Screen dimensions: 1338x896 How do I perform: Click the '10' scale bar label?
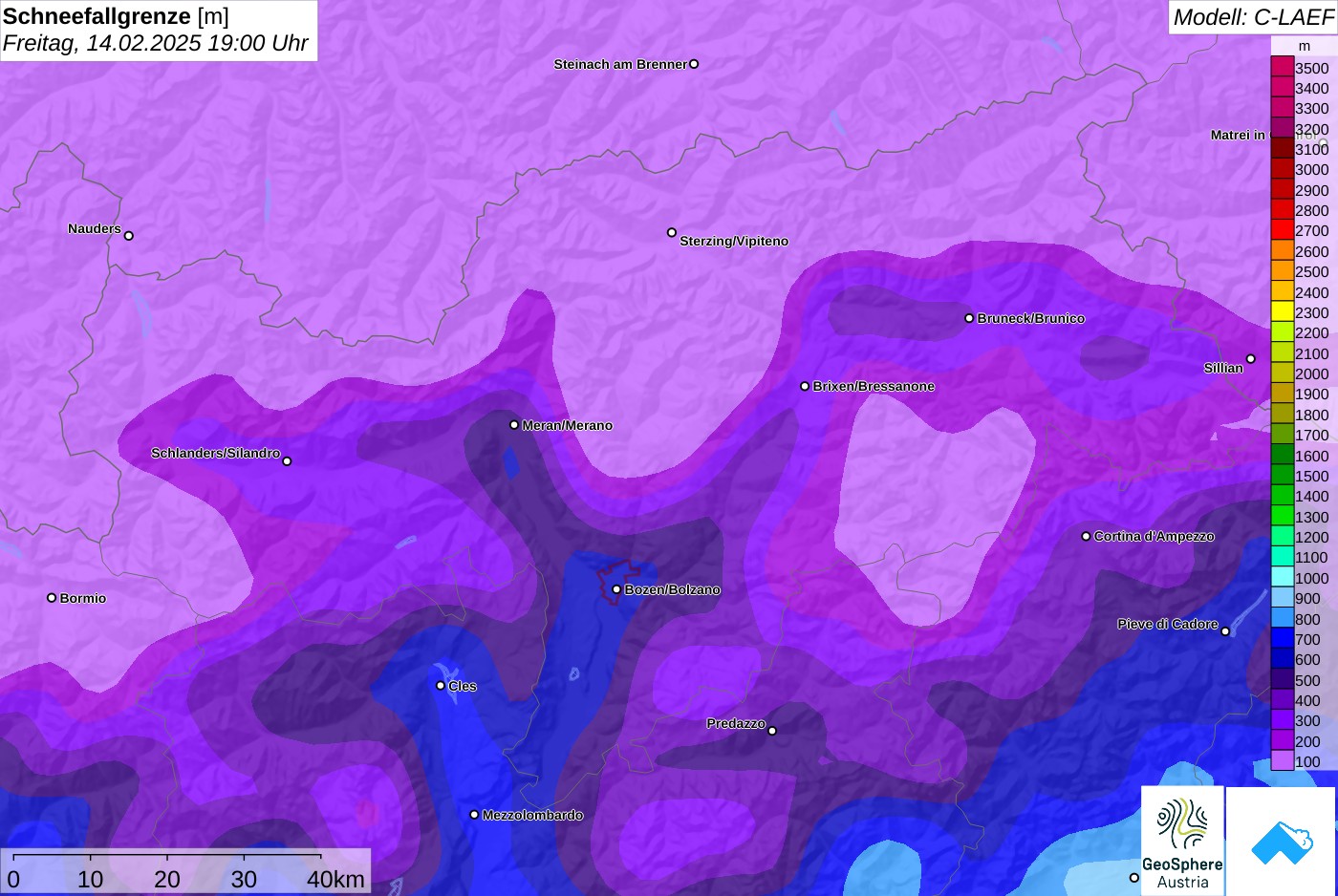pos(91,879)
